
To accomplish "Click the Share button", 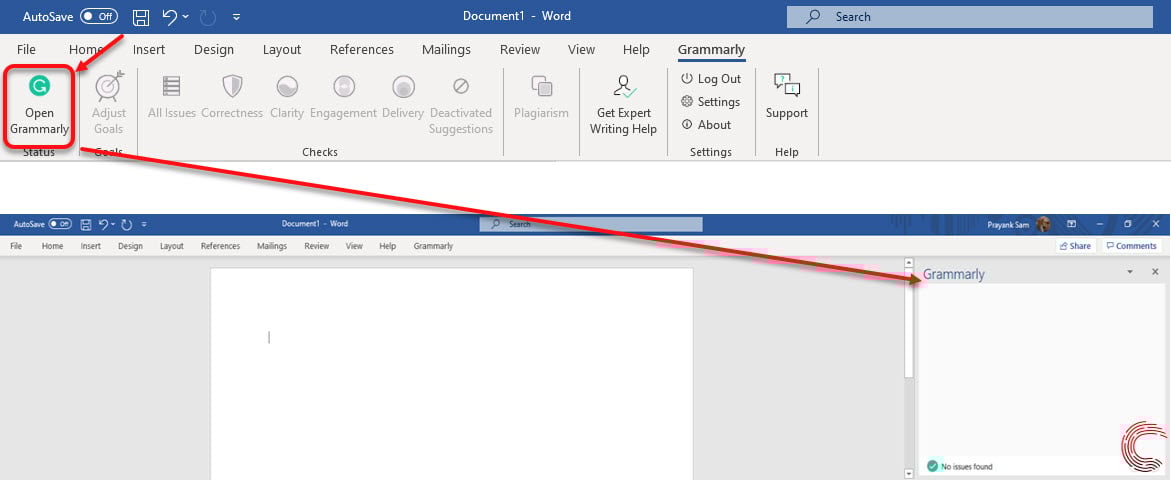I will 1075,246.
